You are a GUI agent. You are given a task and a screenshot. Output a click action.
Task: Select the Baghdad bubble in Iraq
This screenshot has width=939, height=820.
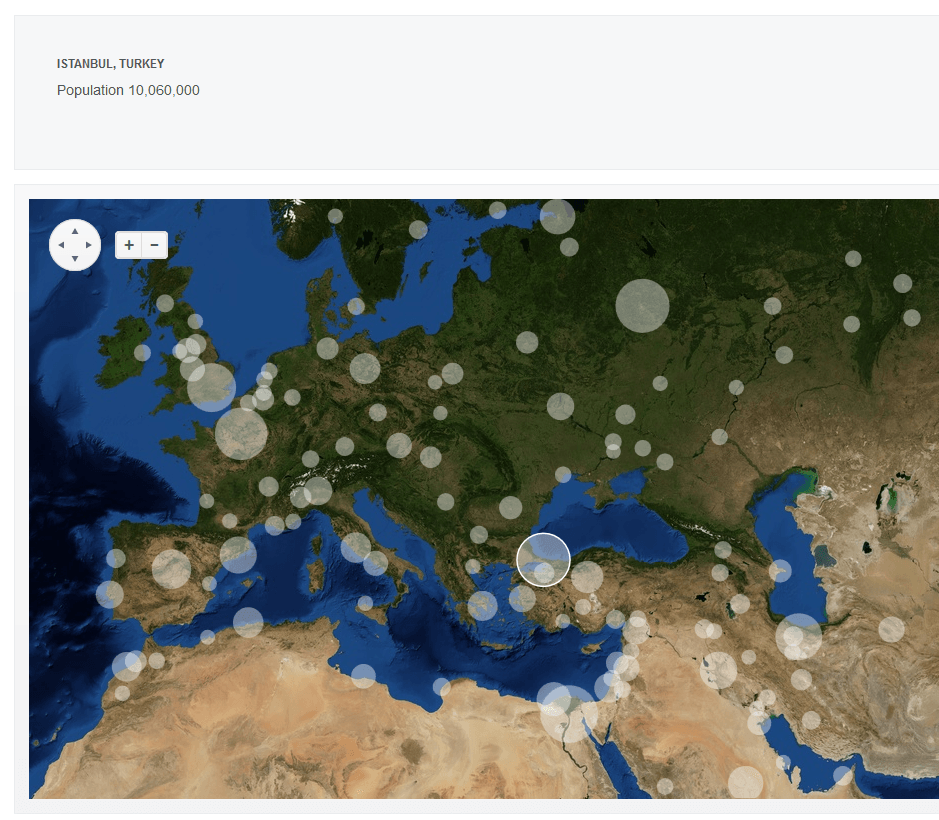(x=719, y=670)
